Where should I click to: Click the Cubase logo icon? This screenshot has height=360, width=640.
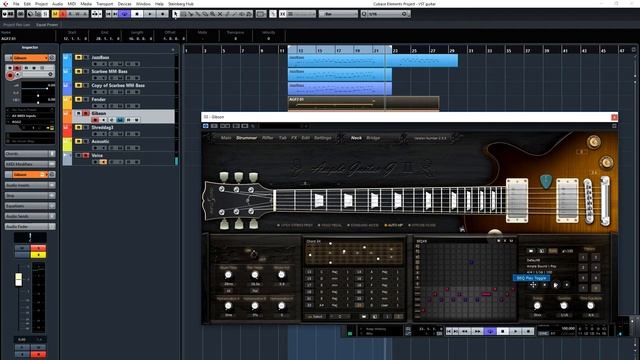5,4
